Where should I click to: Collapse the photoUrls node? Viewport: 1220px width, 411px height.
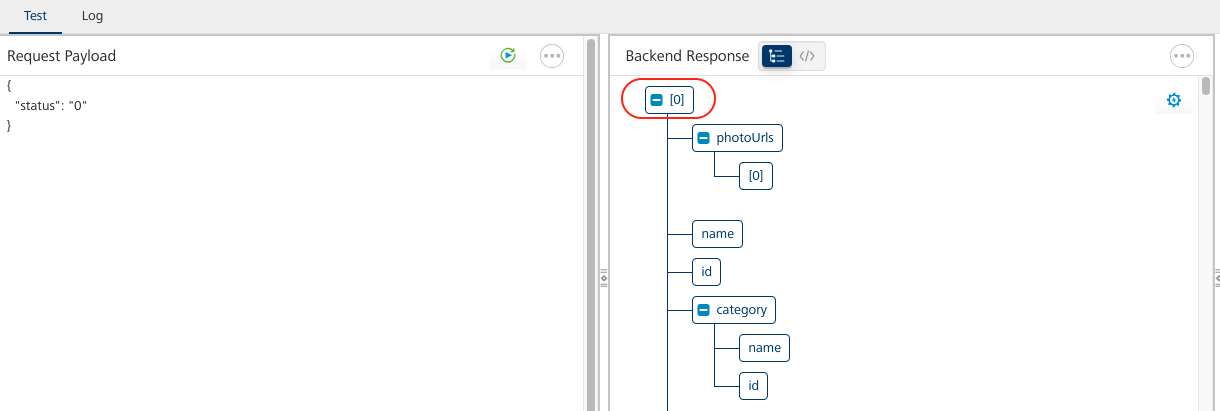[x=703, y=137]
